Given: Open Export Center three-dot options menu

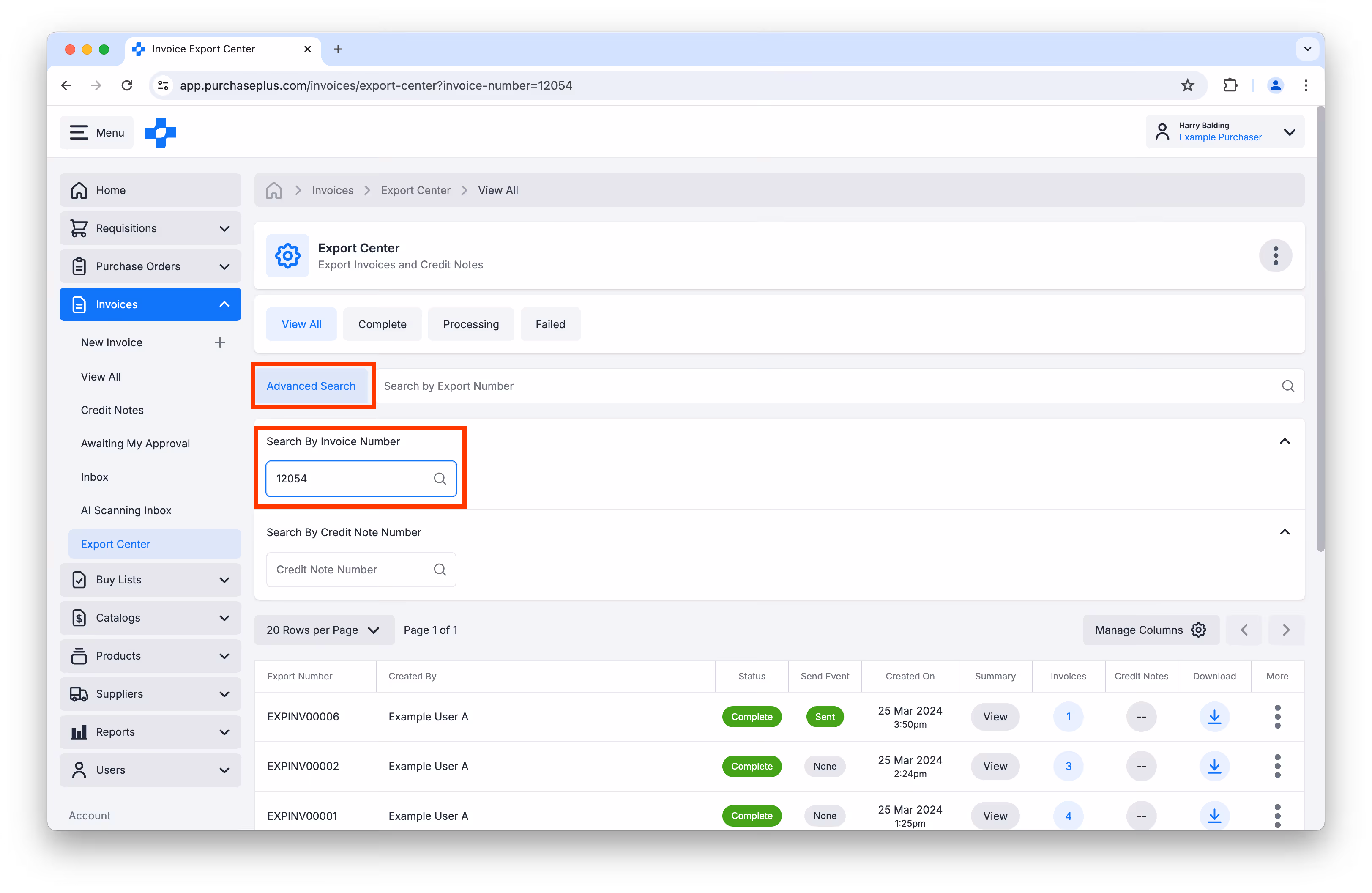Looking at the screenshot, I should pos(1275,255).
